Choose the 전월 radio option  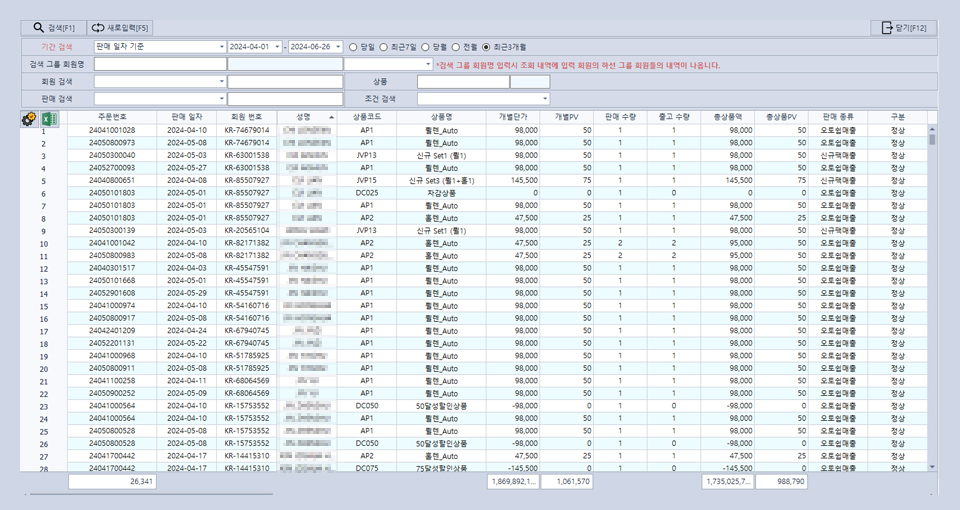(x=456, y=47)
